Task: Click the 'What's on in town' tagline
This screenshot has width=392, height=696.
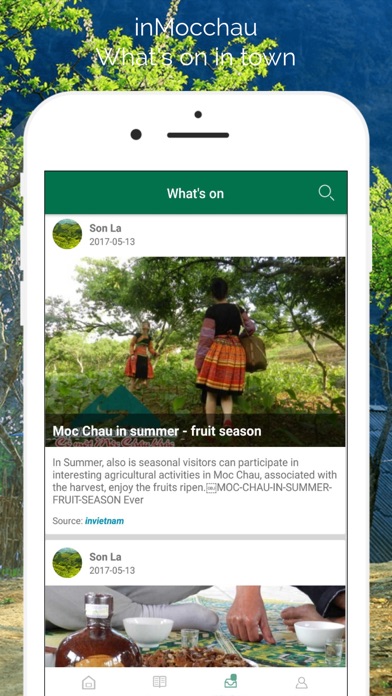Action: point(196,58)
